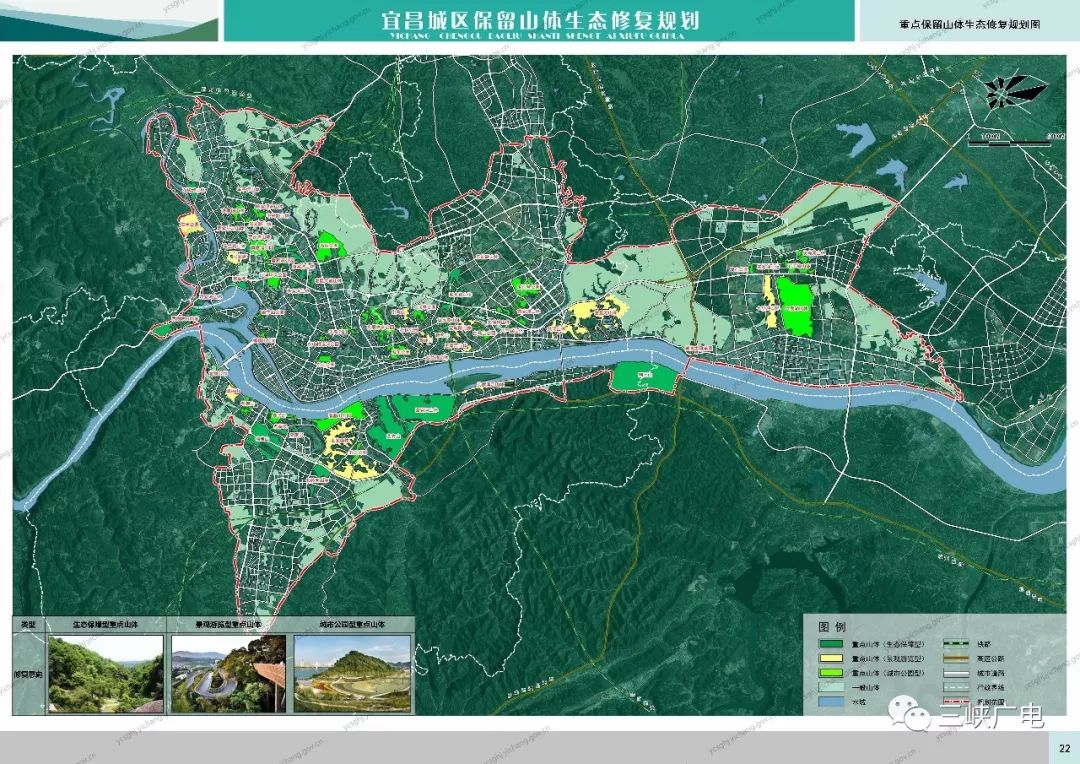Click the railway line legend symbol
Screen dimensions: 1080x764
pos(954,645)
